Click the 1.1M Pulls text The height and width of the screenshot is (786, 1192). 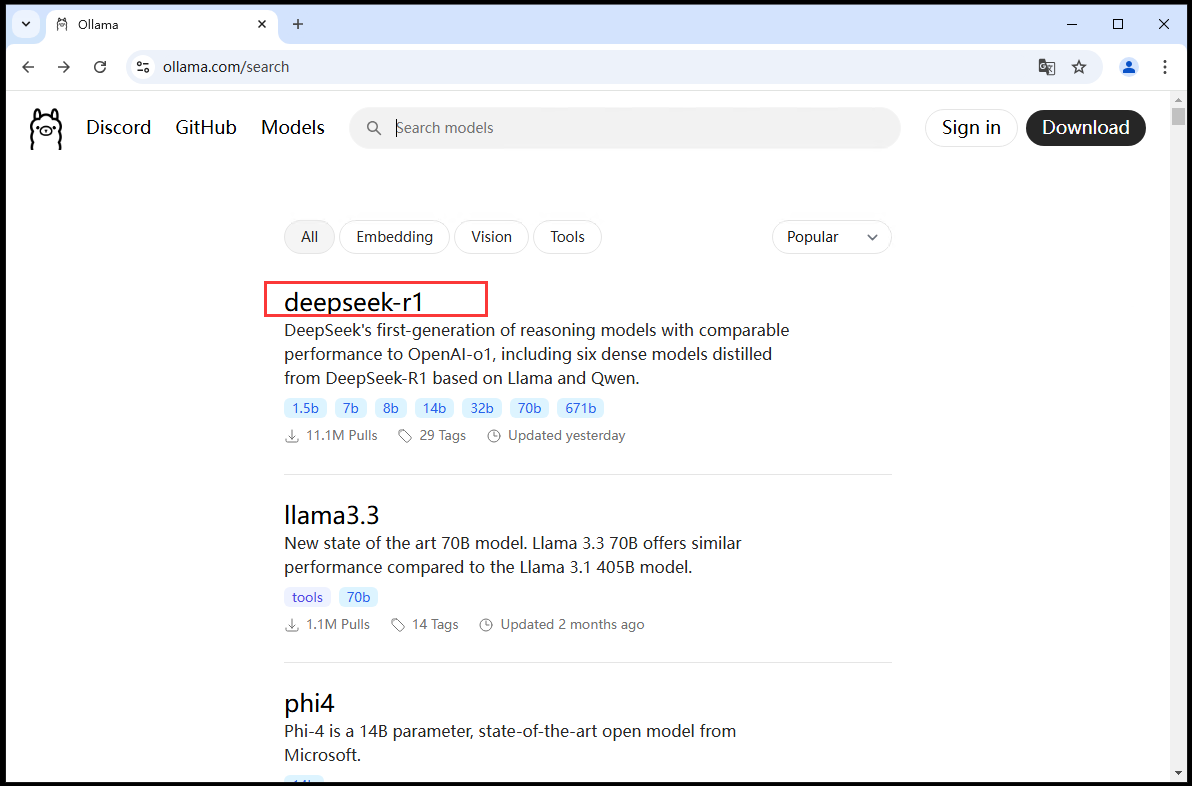point(338,625)
